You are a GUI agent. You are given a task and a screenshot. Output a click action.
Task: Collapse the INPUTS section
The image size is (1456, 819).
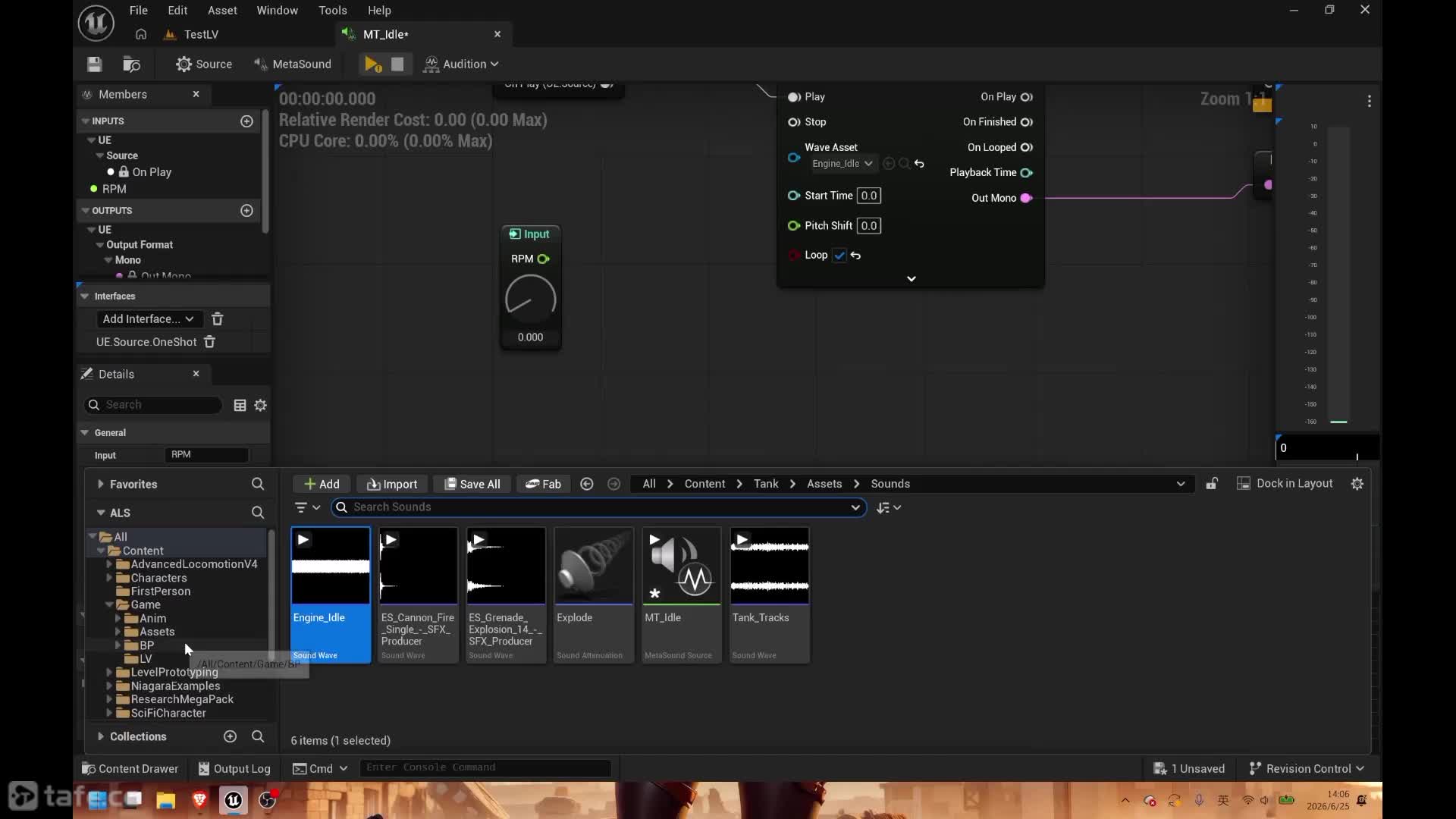(85, 121)
